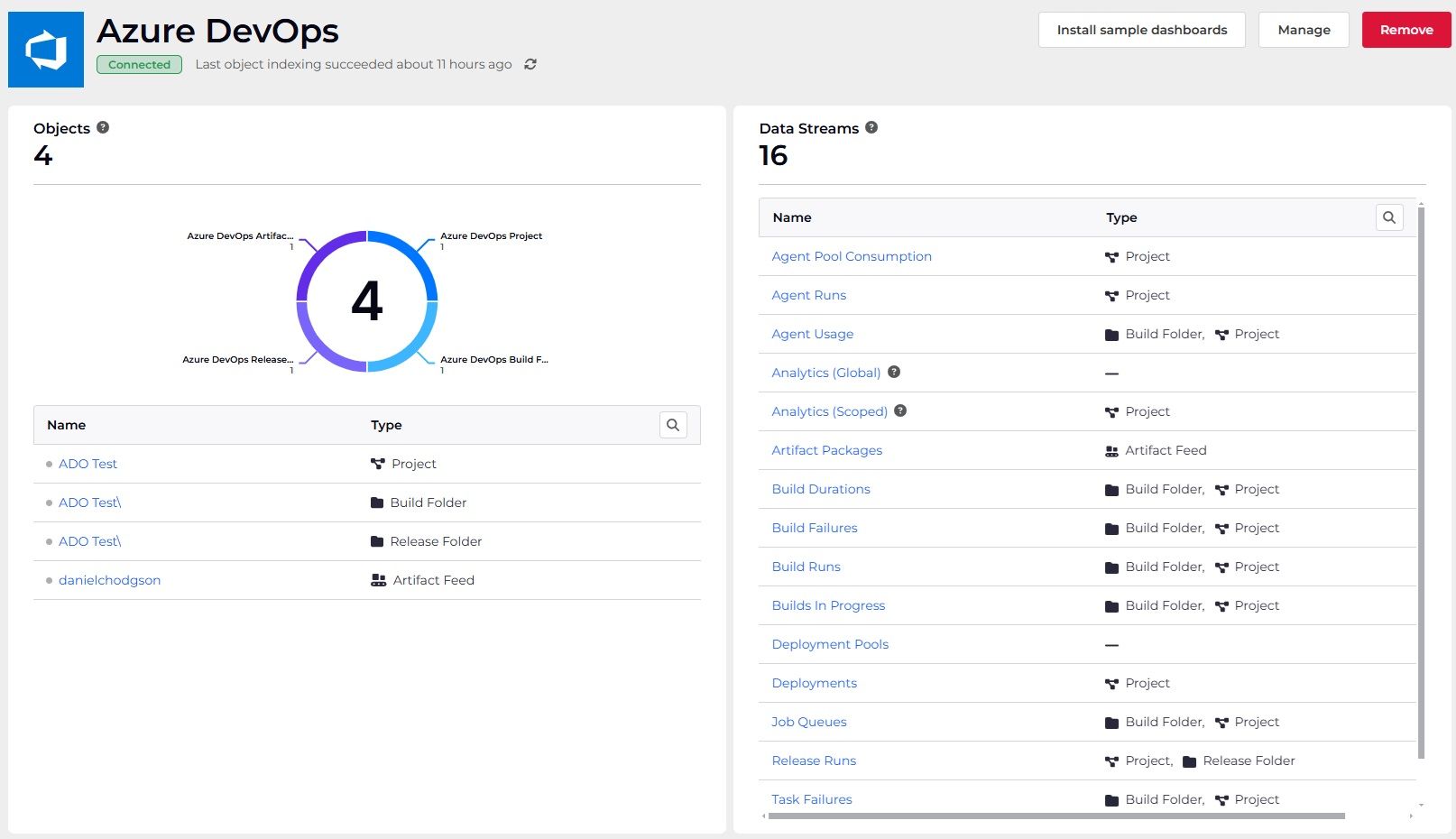1456x839 pixels.
Task: Open the Deployments data stream
Action: [x=814, y=683]
